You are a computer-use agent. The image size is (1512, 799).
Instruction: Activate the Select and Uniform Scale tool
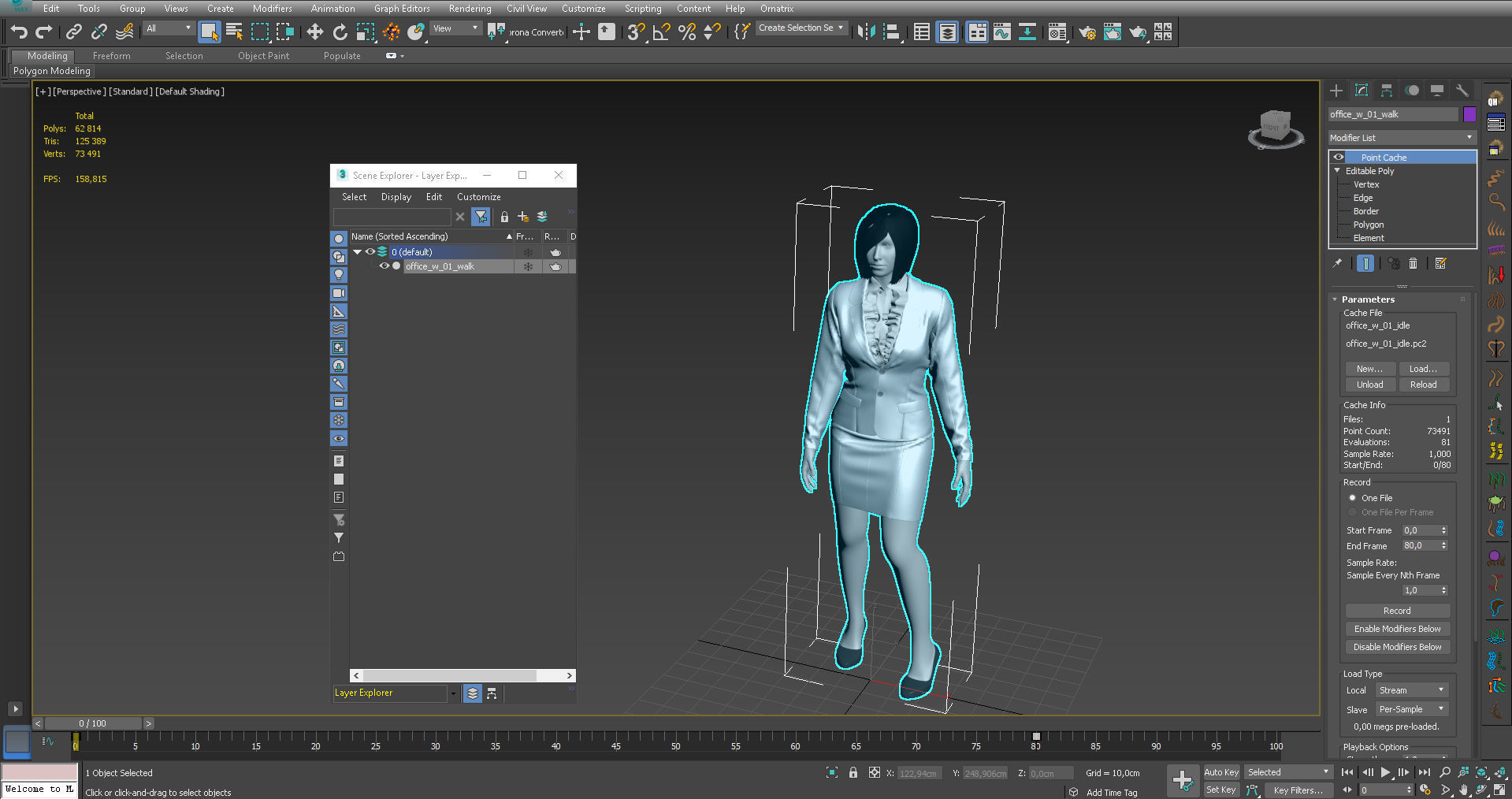[366, 32]
